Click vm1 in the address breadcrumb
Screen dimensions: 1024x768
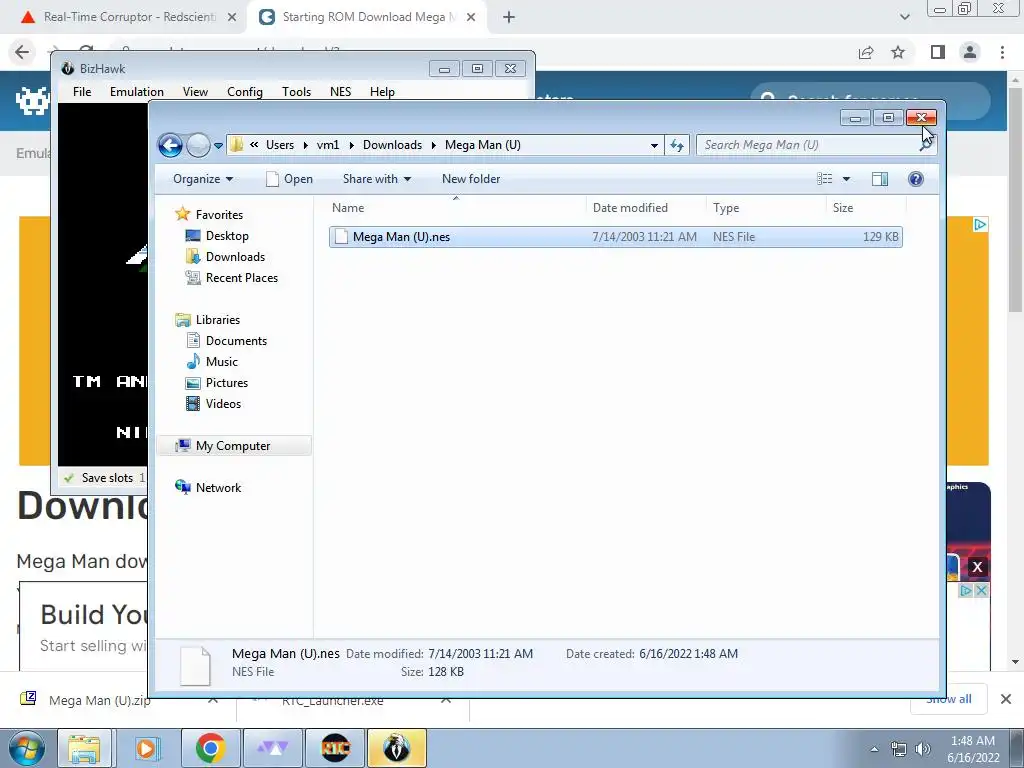click(328, 145)
